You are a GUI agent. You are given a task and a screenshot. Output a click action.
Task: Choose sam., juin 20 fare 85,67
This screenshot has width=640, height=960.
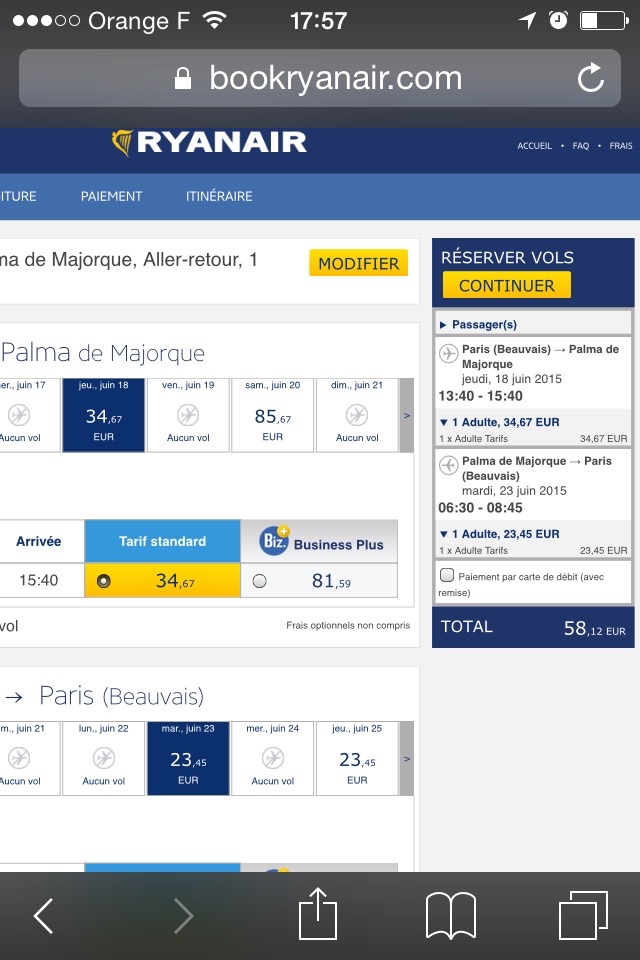tap(272, 415)
